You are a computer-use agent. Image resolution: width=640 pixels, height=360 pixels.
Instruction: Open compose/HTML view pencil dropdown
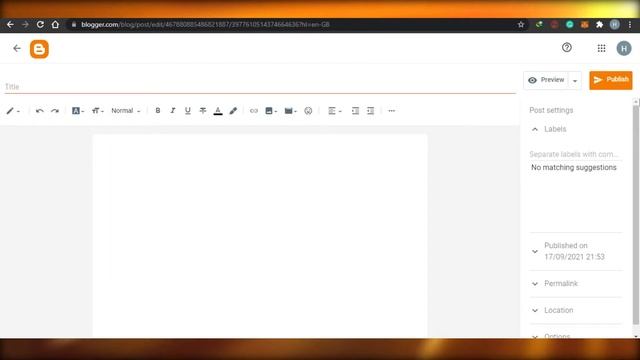coord(13,111)
